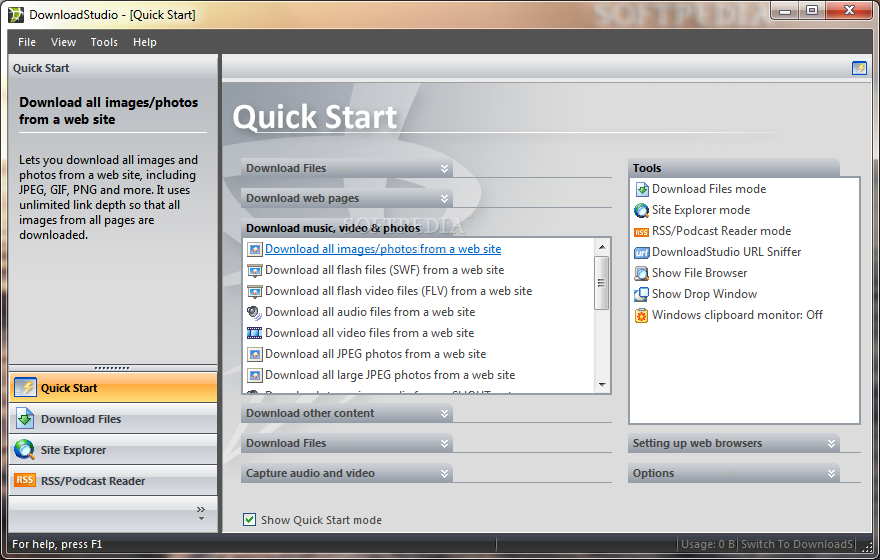Click Site Explorer mode in Tools
The image size is (880, 560).
coord(701,210)
